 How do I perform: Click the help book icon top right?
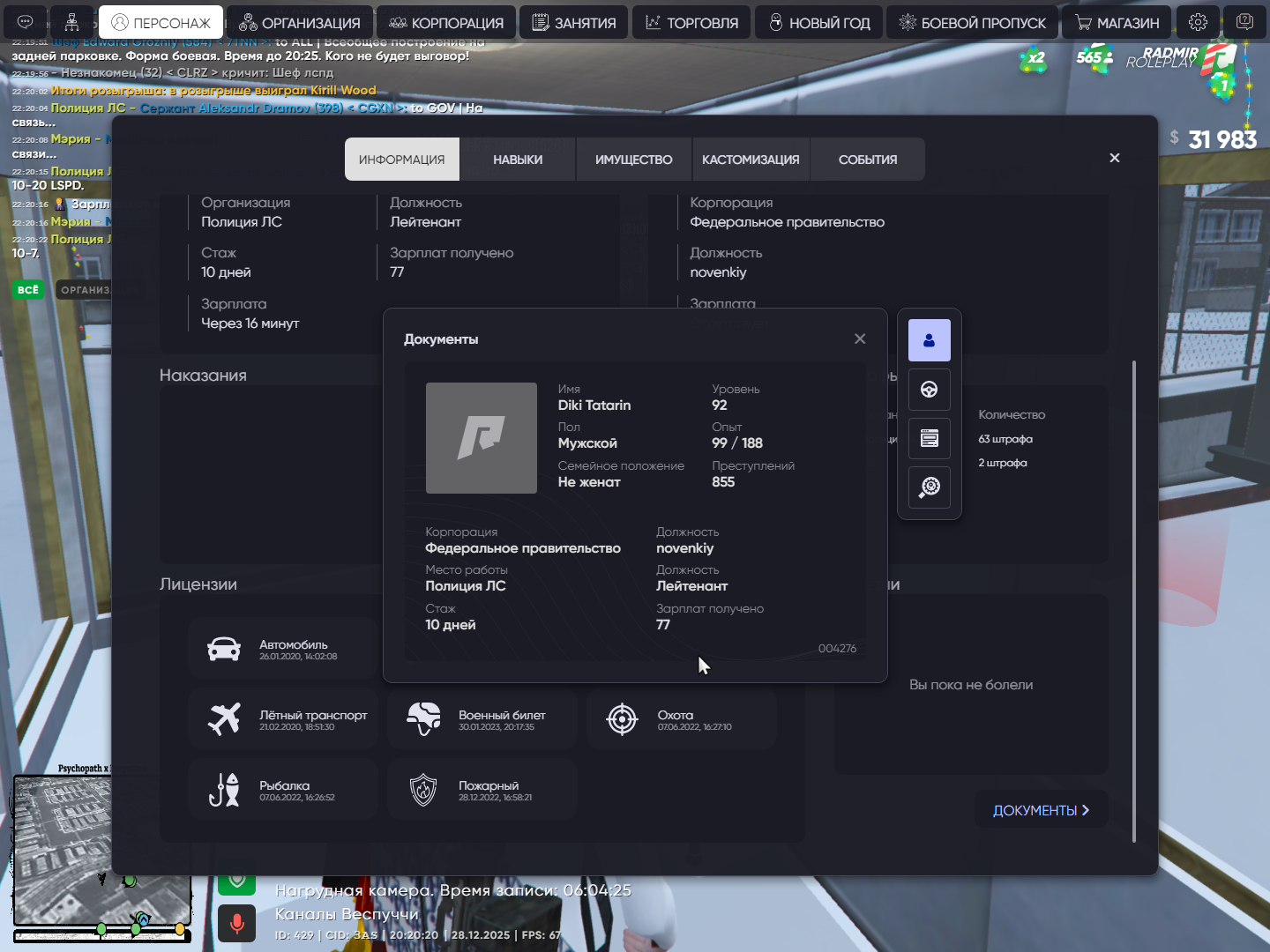click(x=1244, y=22)
